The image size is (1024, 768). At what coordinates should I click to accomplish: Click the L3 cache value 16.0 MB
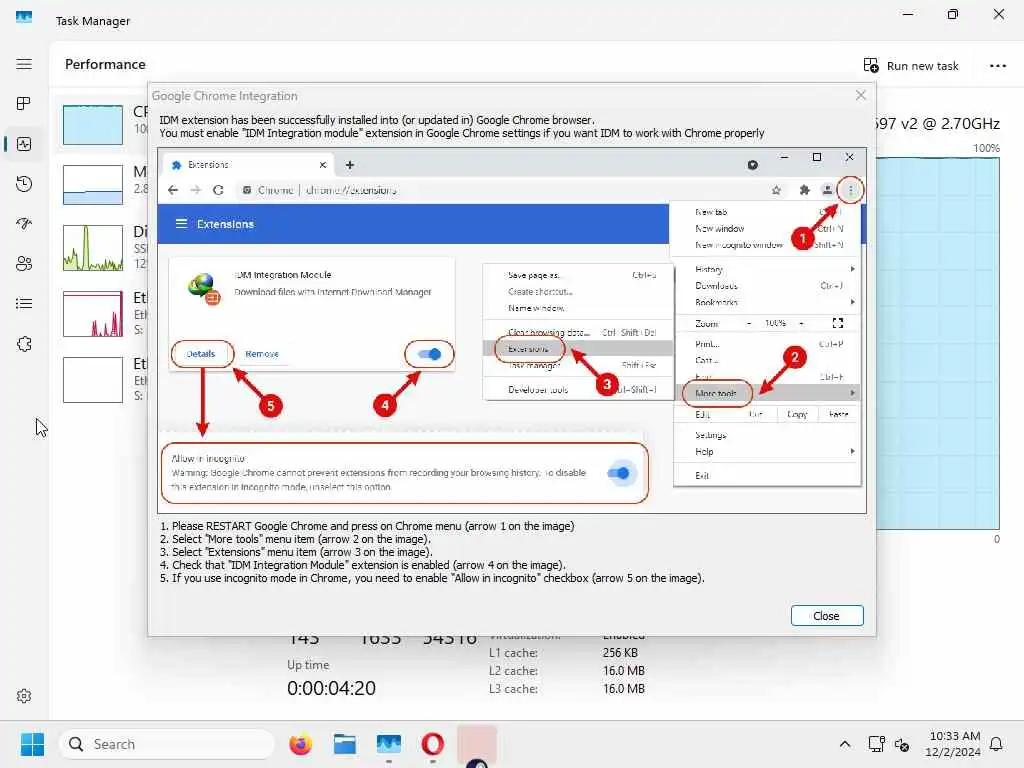click(624, 689)
